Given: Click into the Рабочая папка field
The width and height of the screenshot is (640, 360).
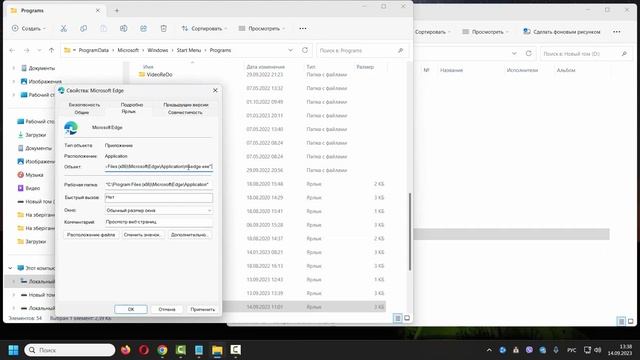Looking at the screenshot, I should [159, 184].
